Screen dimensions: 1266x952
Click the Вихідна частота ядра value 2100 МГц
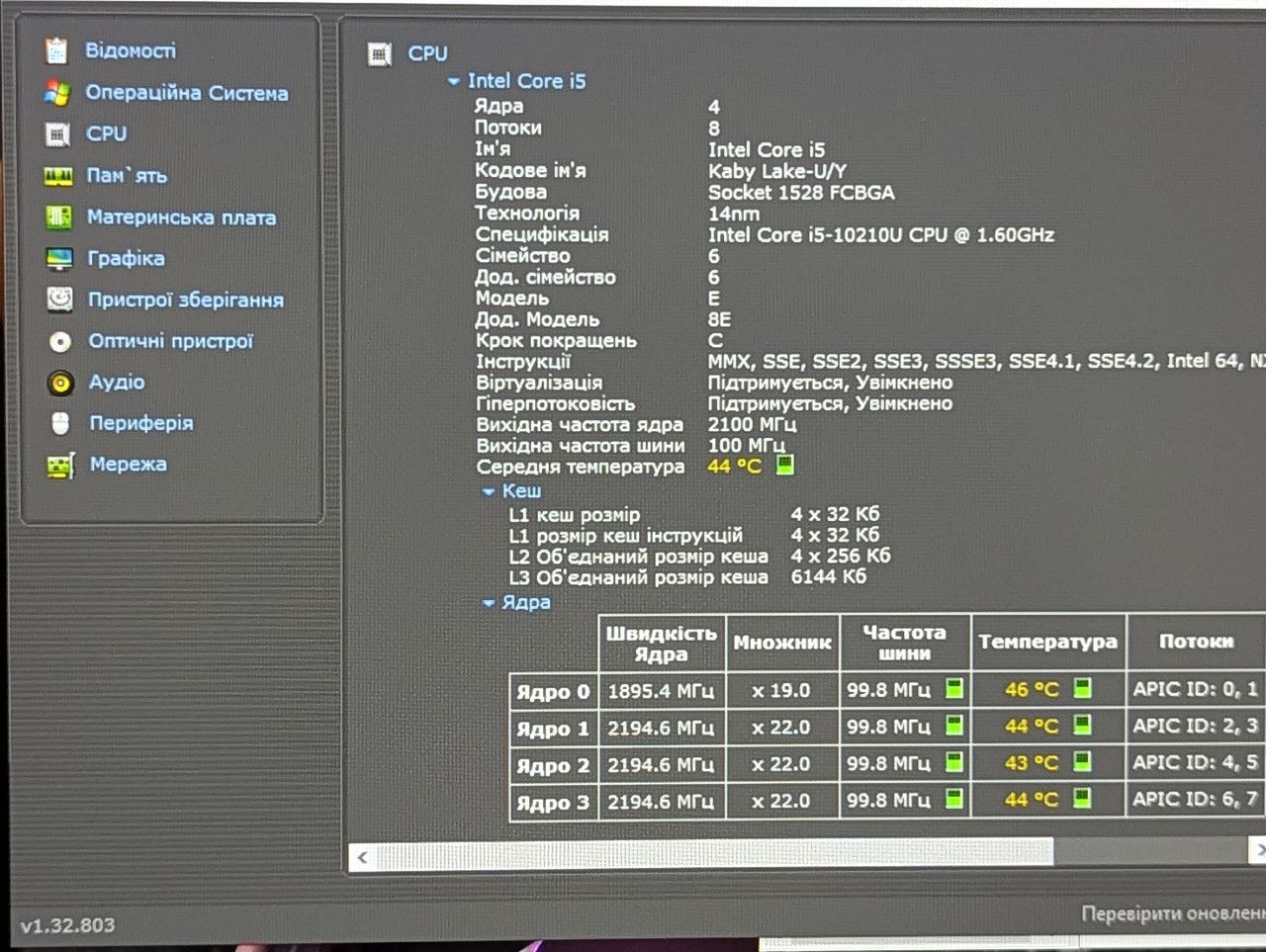[753, 425]
